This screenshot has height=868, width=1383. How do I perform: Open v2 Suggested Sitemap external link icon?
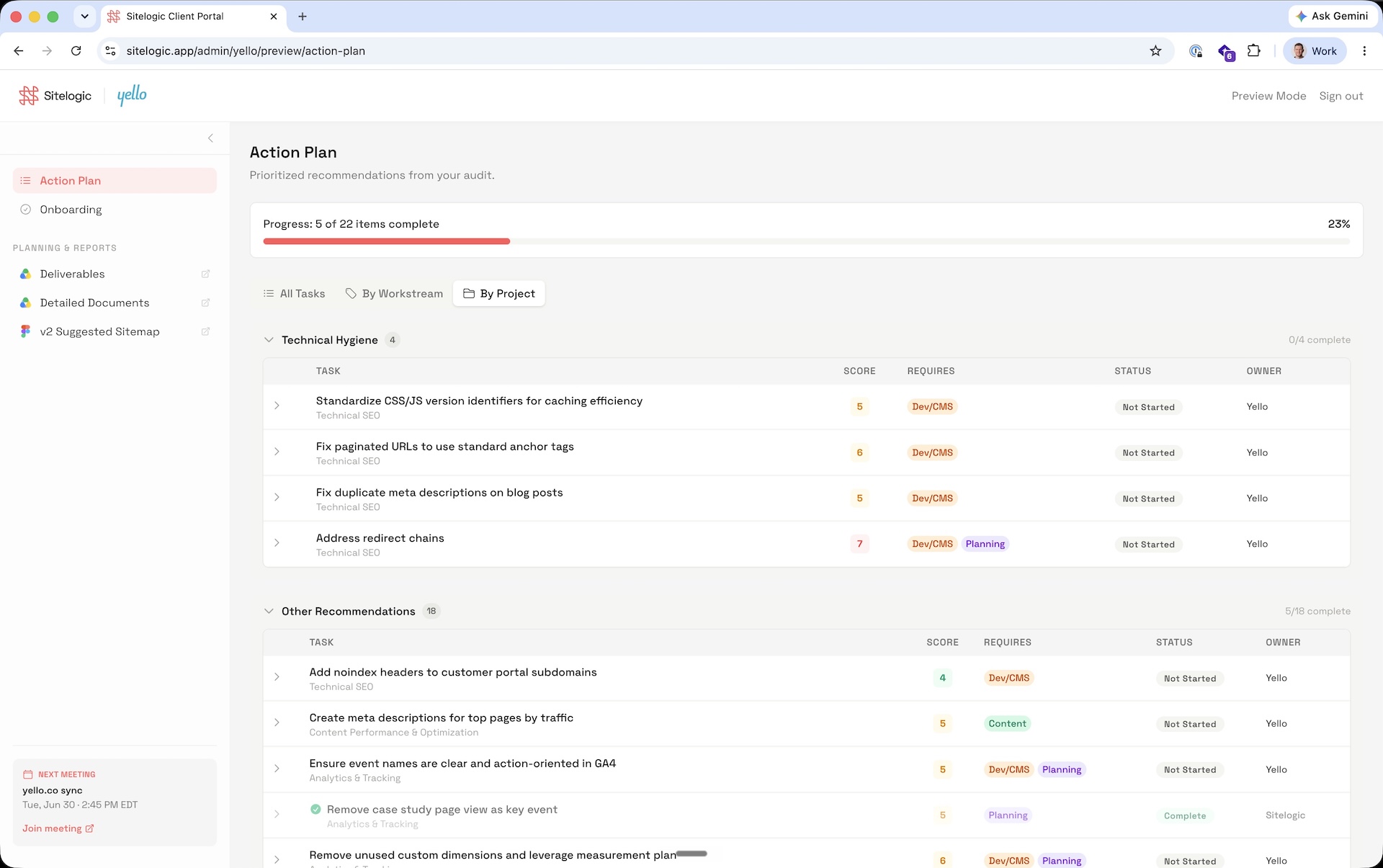coord(205,331)
